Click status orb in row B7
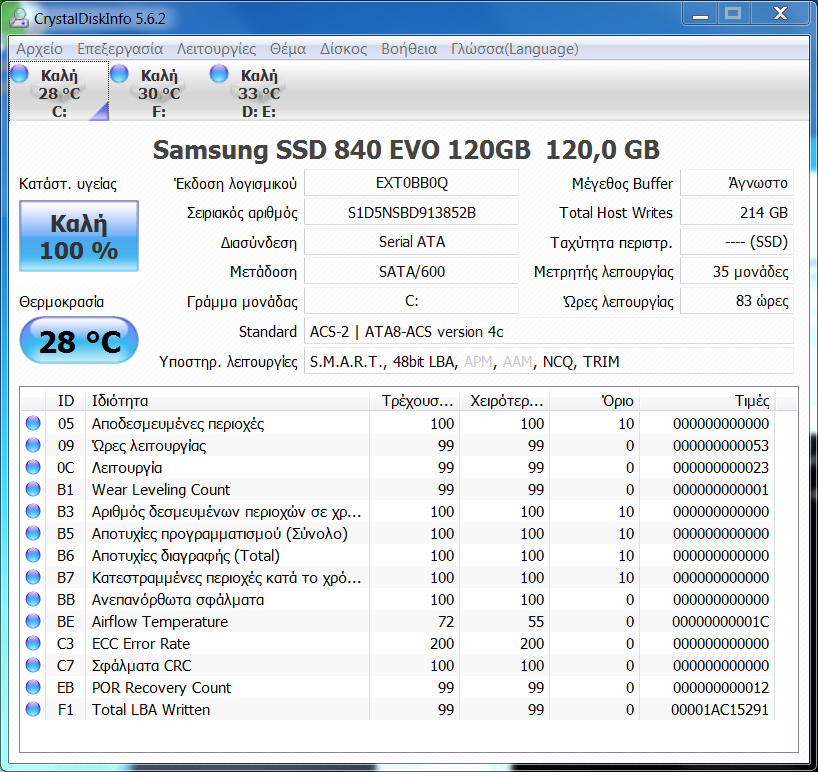The image size is (818, 772). click(x=33, y=577)
